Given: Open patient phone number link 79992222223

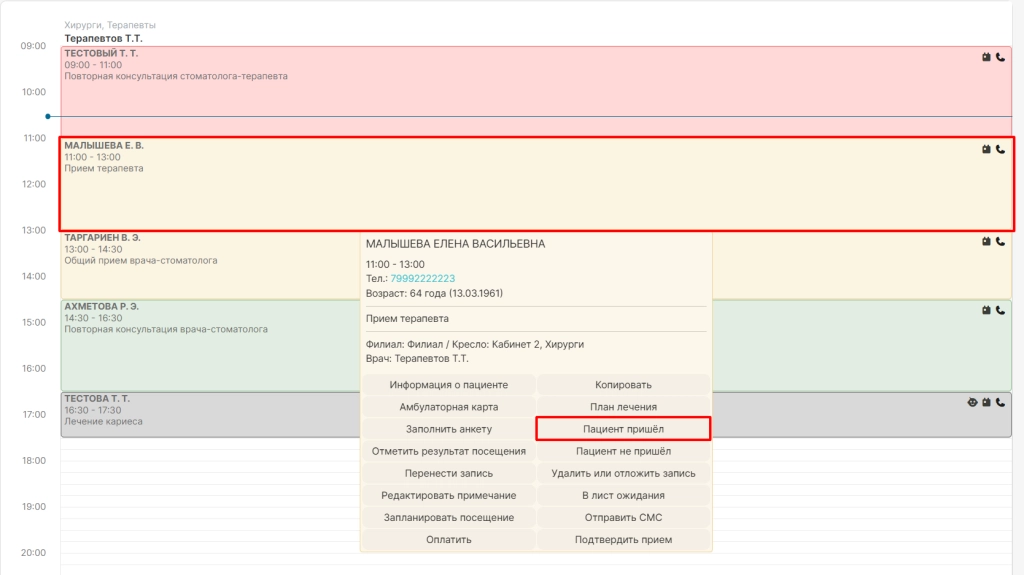Looking at the screenshot, I should pos(423,278).
